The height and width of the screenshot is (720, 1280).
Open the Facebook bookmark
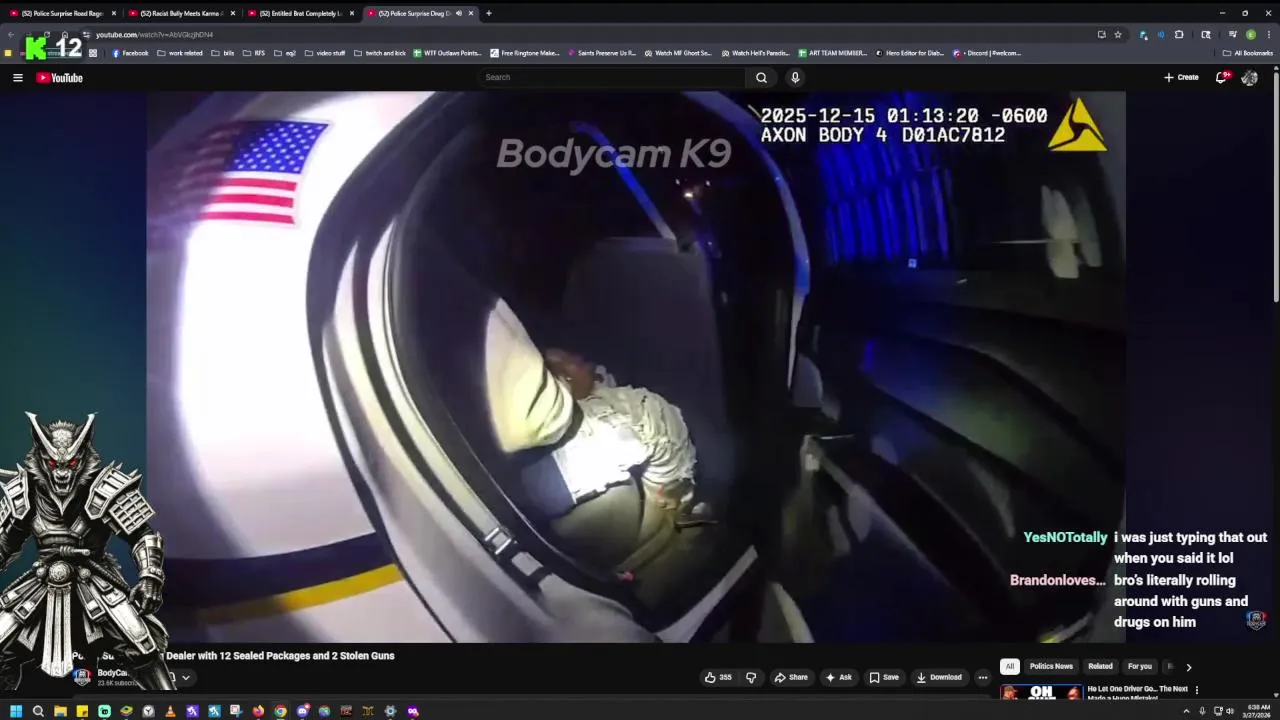pyautogui.click(x=130, y=53)
